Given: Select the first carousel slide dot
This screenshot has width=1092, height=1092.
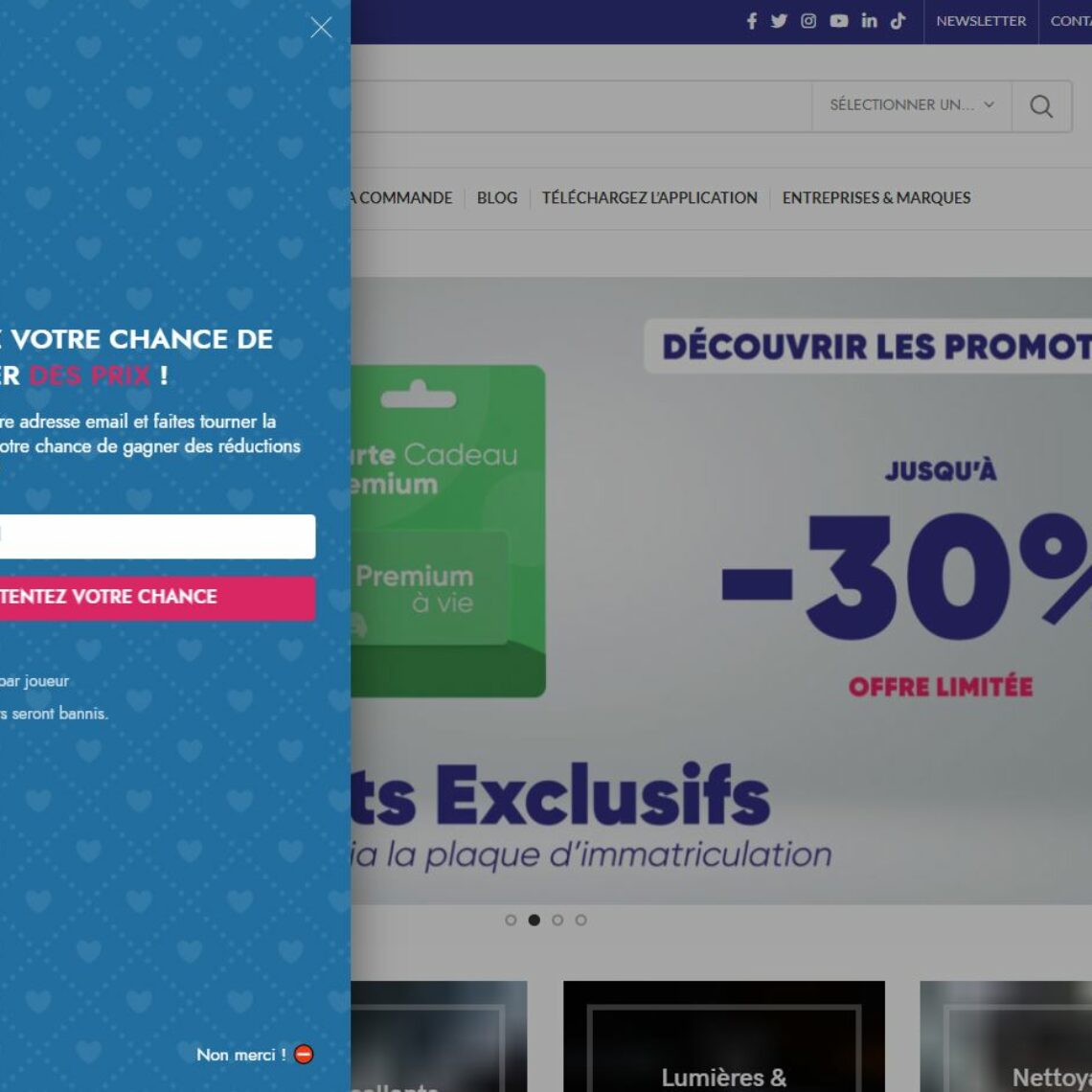Looking at the screenshot, I should pyautogui.click(x=511, y=920).
